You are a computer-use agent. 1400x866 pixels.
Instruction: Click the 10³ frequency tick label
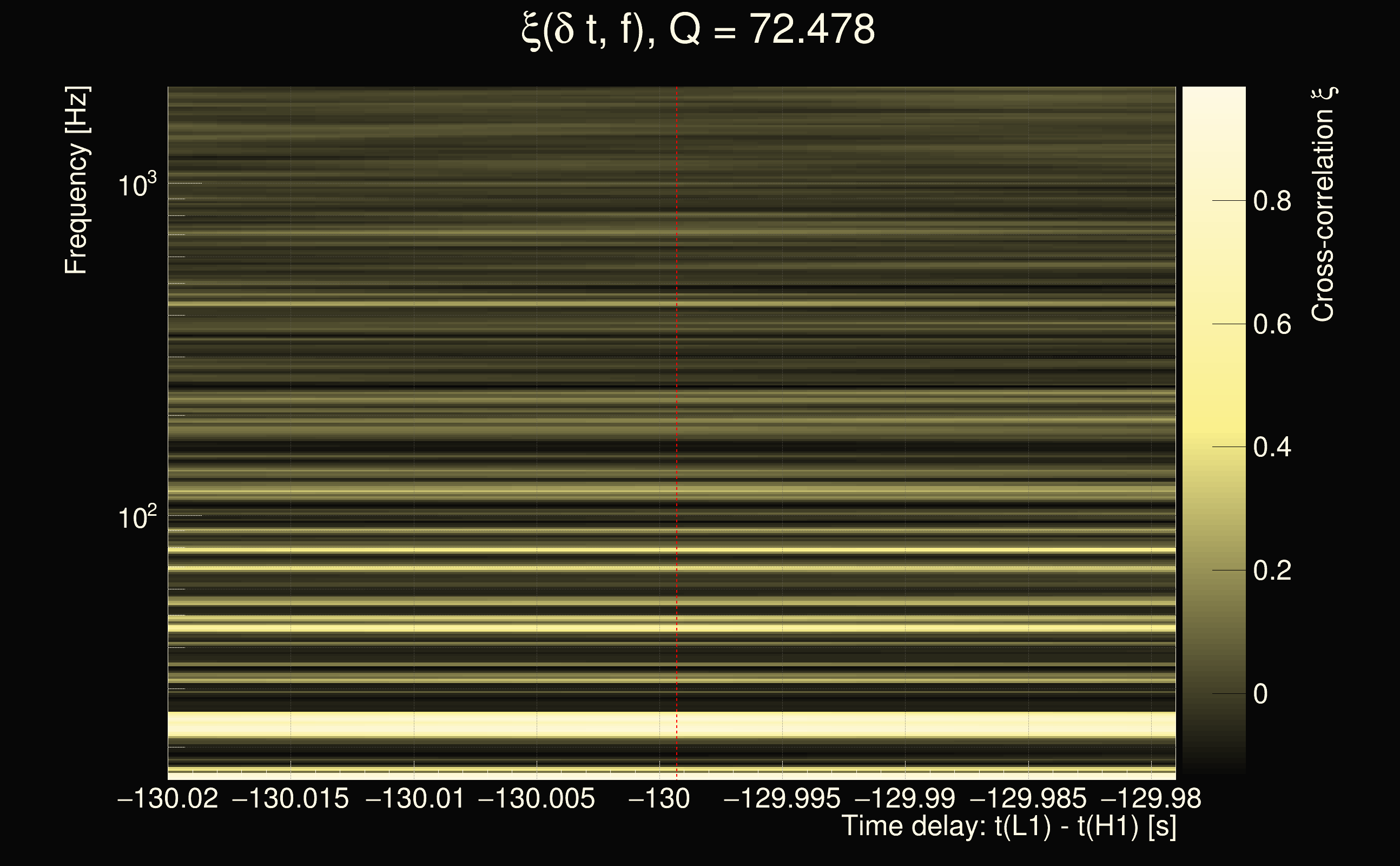pyautogui.click(x=136, y=185)
